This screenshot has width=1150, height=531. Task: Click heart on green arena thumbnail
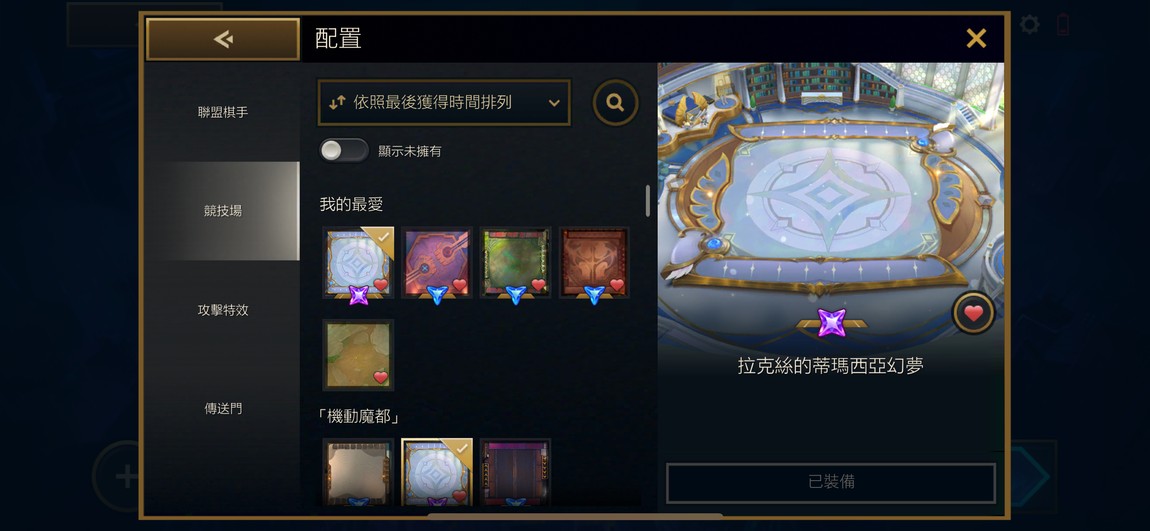click(538, 285)
